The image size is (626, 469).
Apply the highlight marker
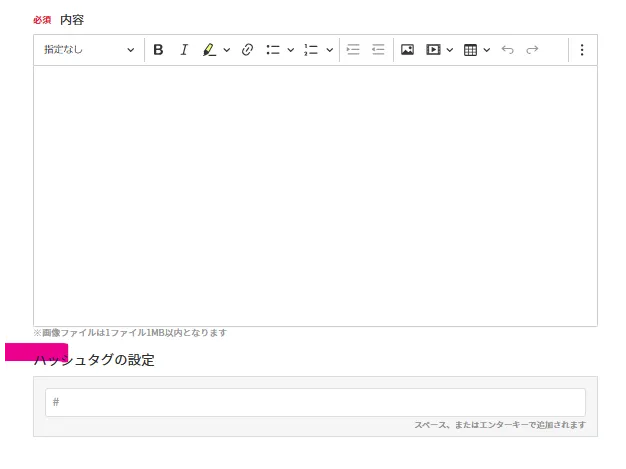209,50
